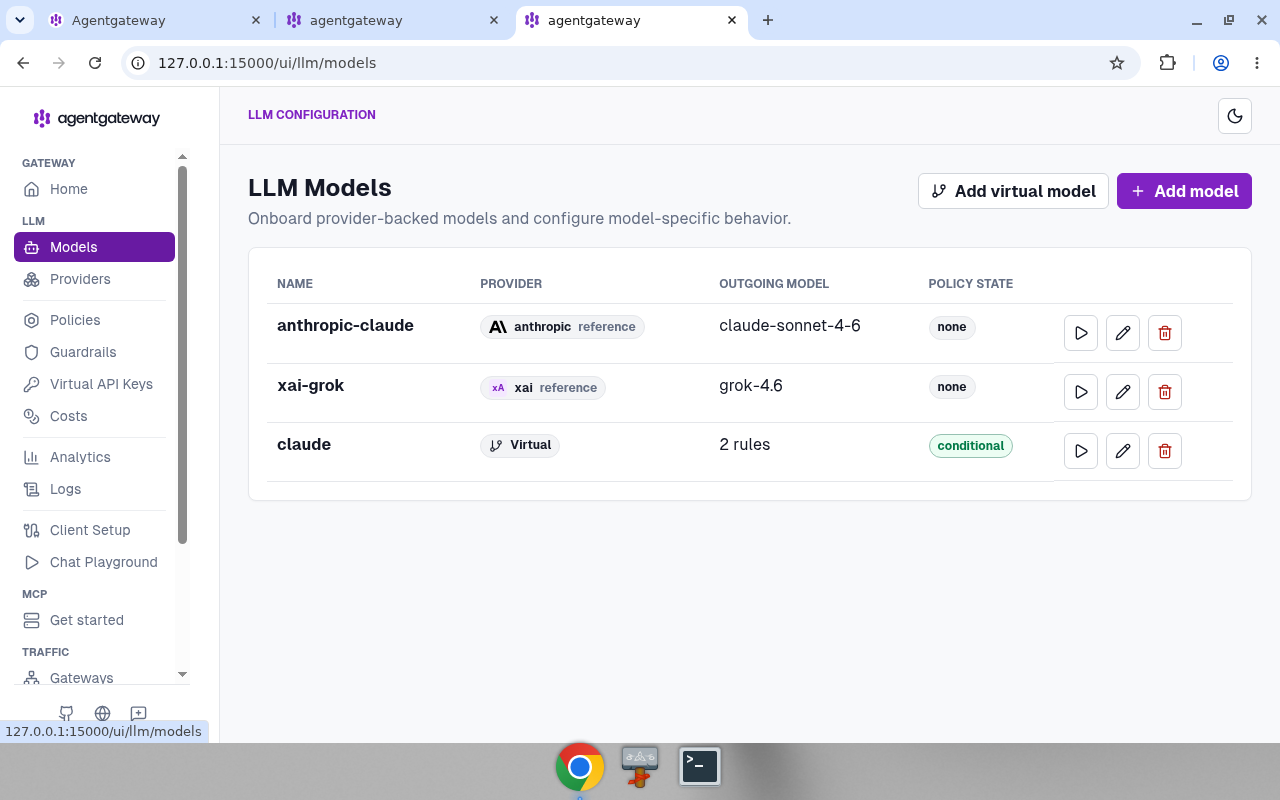Image resolution: width=1280 pixels, height=800 pixels.
Task: Delete the anthropic-claude model
Action: click(1165, 333)
